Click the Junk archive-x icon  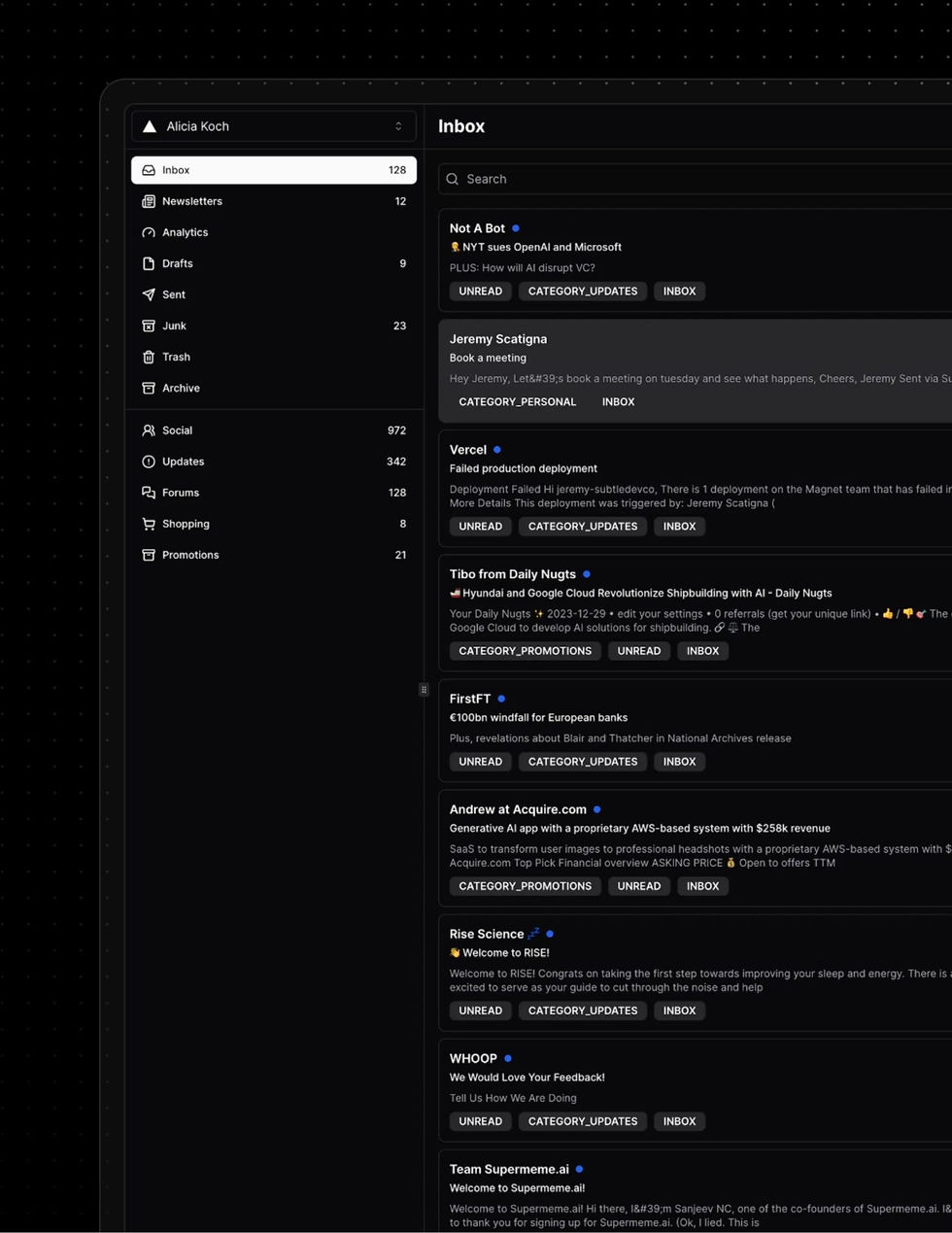click(149, 325)
